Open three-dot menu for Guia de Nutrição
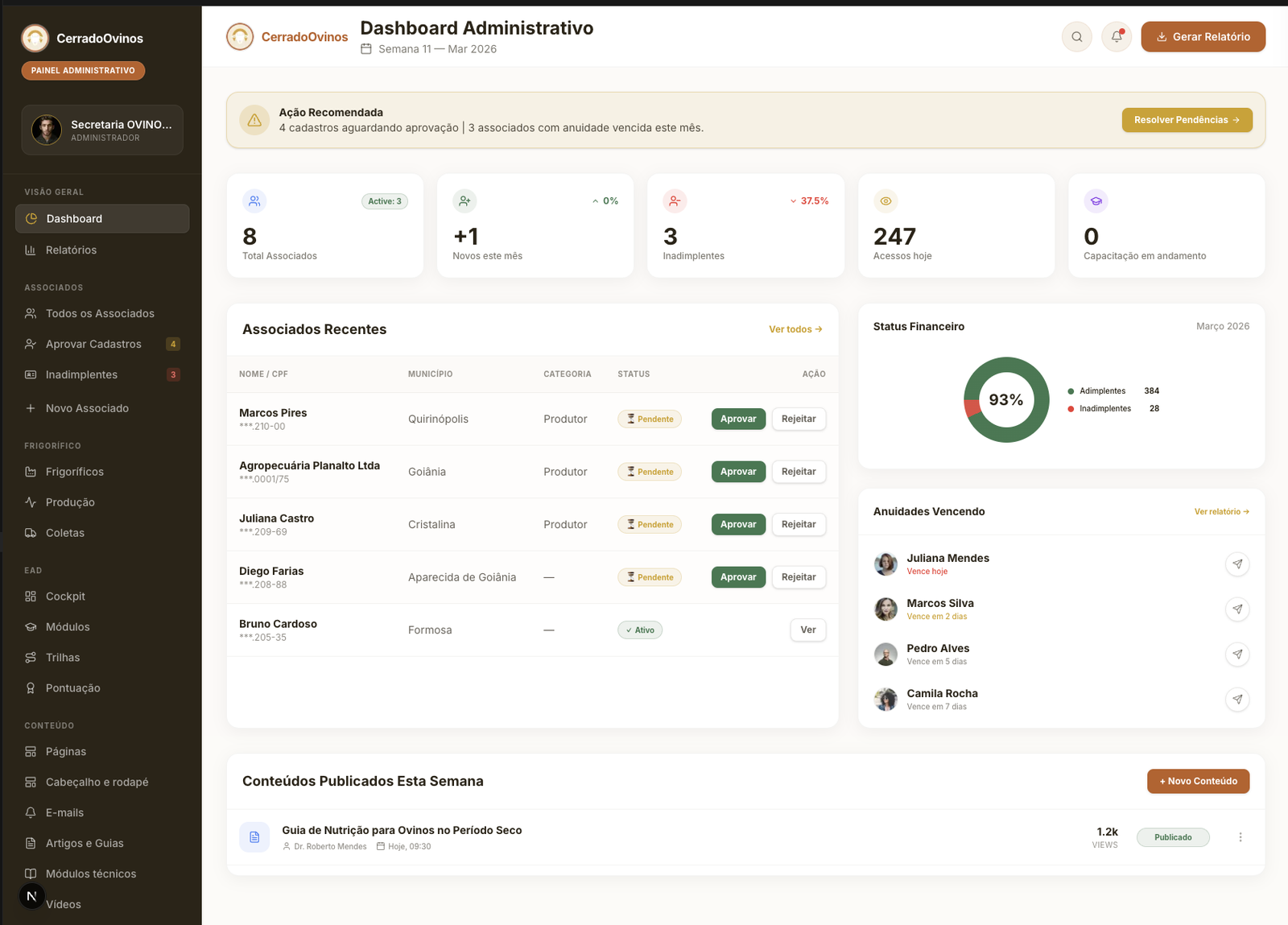The width and height of the screenshot is (1288, 925). tap(1241, 837)
